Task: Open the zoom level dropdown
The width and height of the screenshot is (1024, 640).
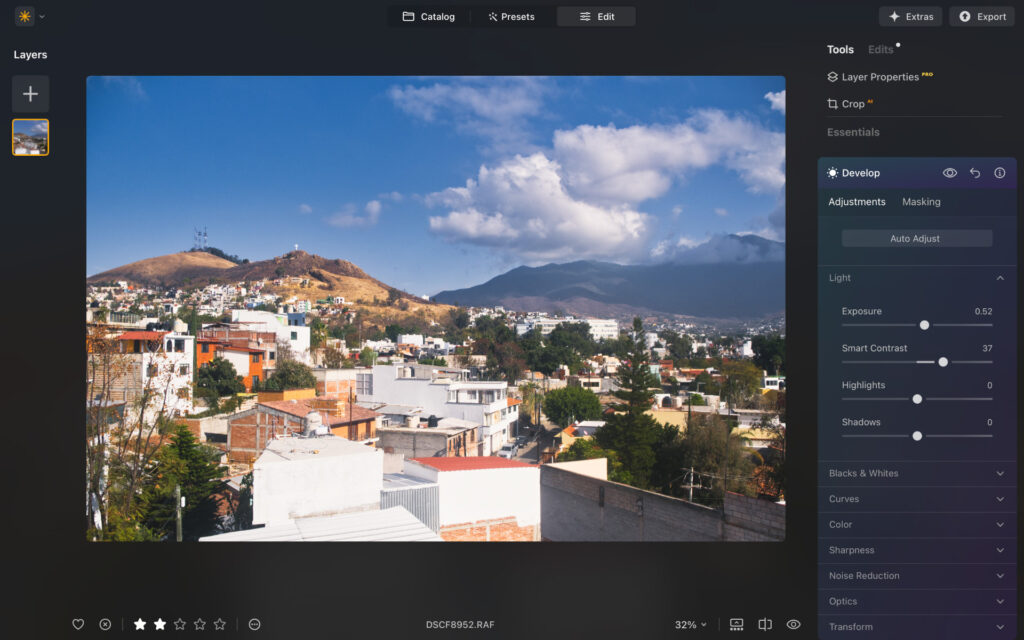Action: coord(690,623)
